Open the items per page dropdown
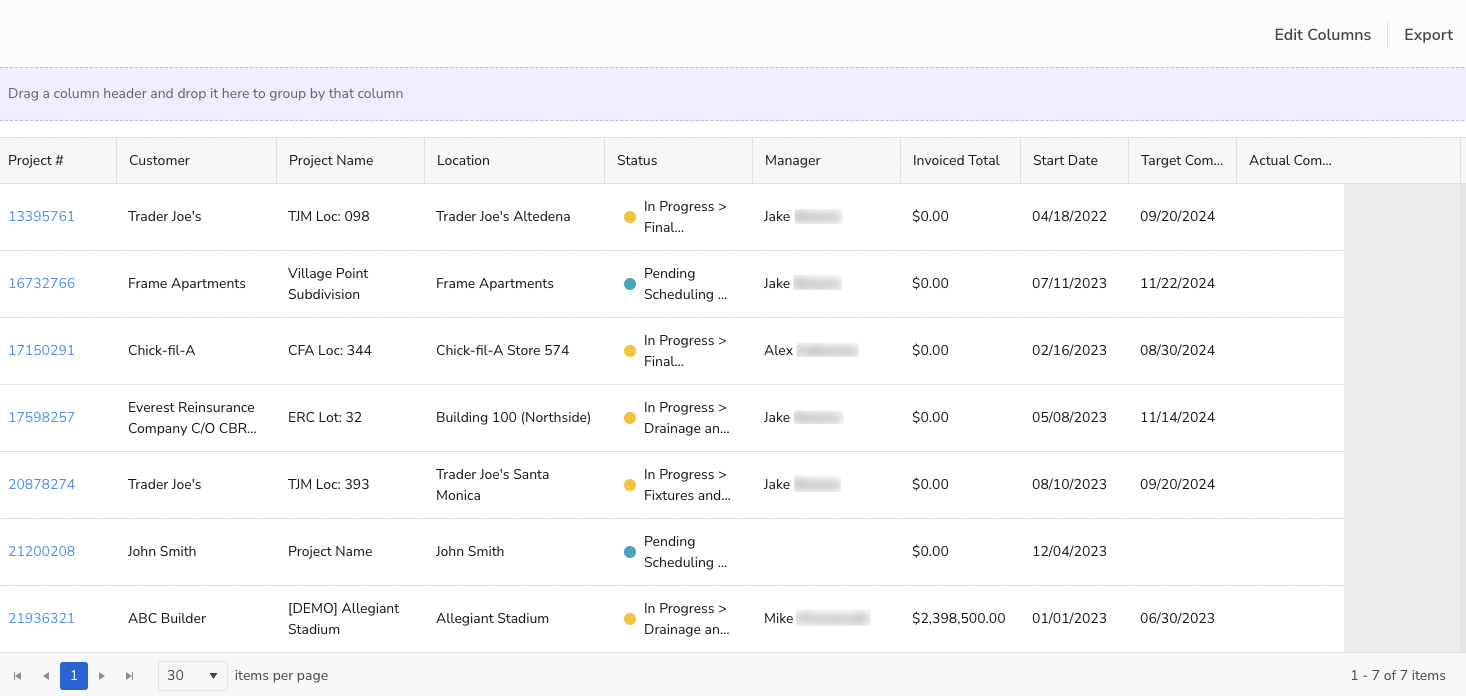 (x=215, y=676)
